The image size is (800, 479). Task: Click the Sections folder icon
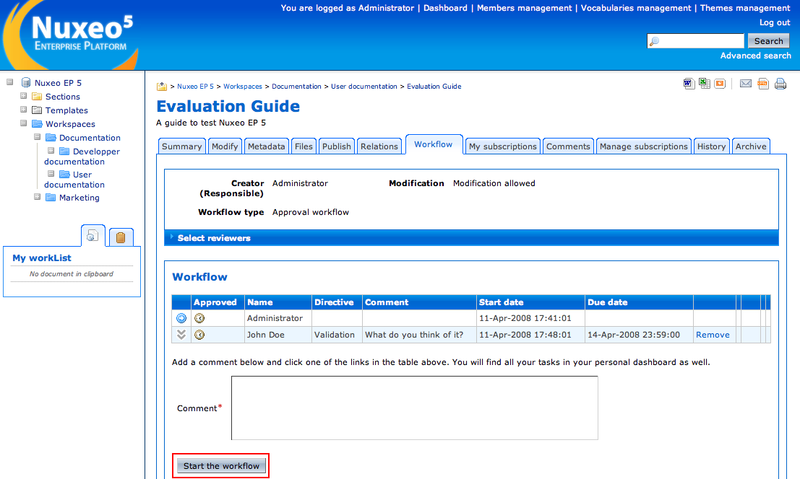tap(37, 96)
